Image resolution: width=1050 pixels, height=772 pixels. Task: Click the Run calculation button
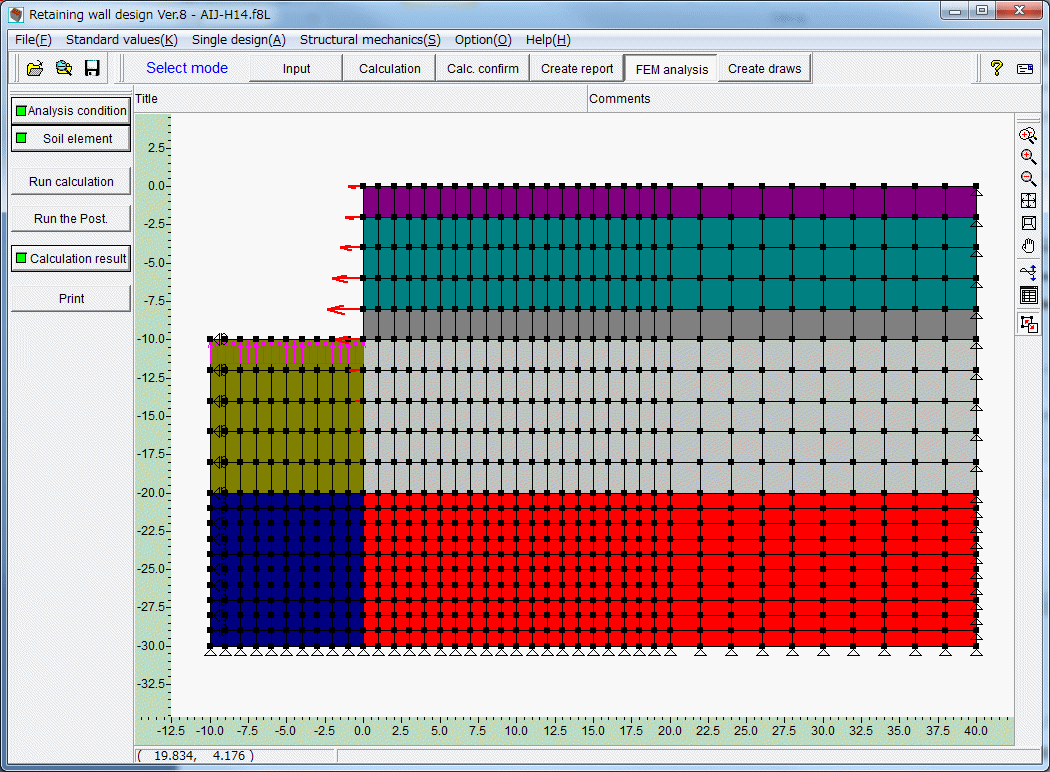coord(71,181)
